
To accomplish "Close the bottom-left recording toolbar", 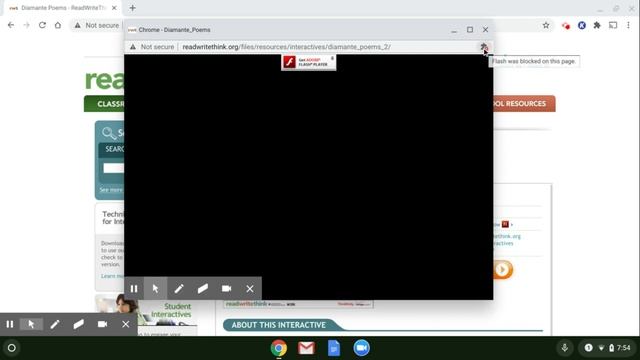I will coord(126,324).
